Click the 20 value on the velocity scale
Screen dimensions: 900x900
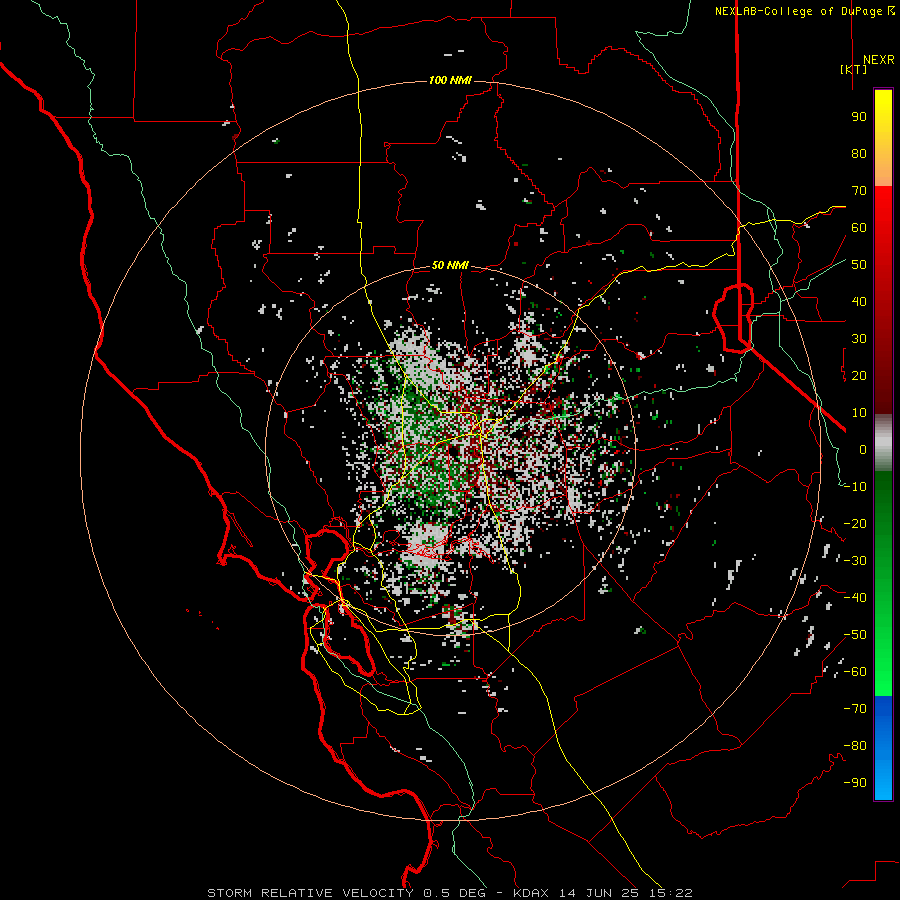point(859,375)
